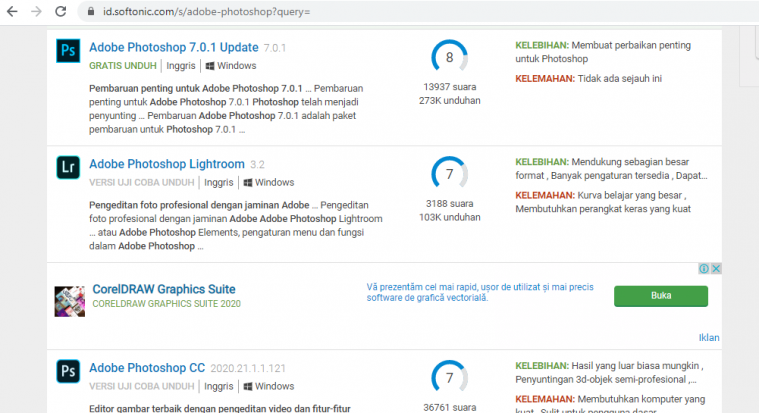Image resolution: width=759 pixels, height=413 pixels.
Task: Click the Iklan label
Action: point(709,337)
